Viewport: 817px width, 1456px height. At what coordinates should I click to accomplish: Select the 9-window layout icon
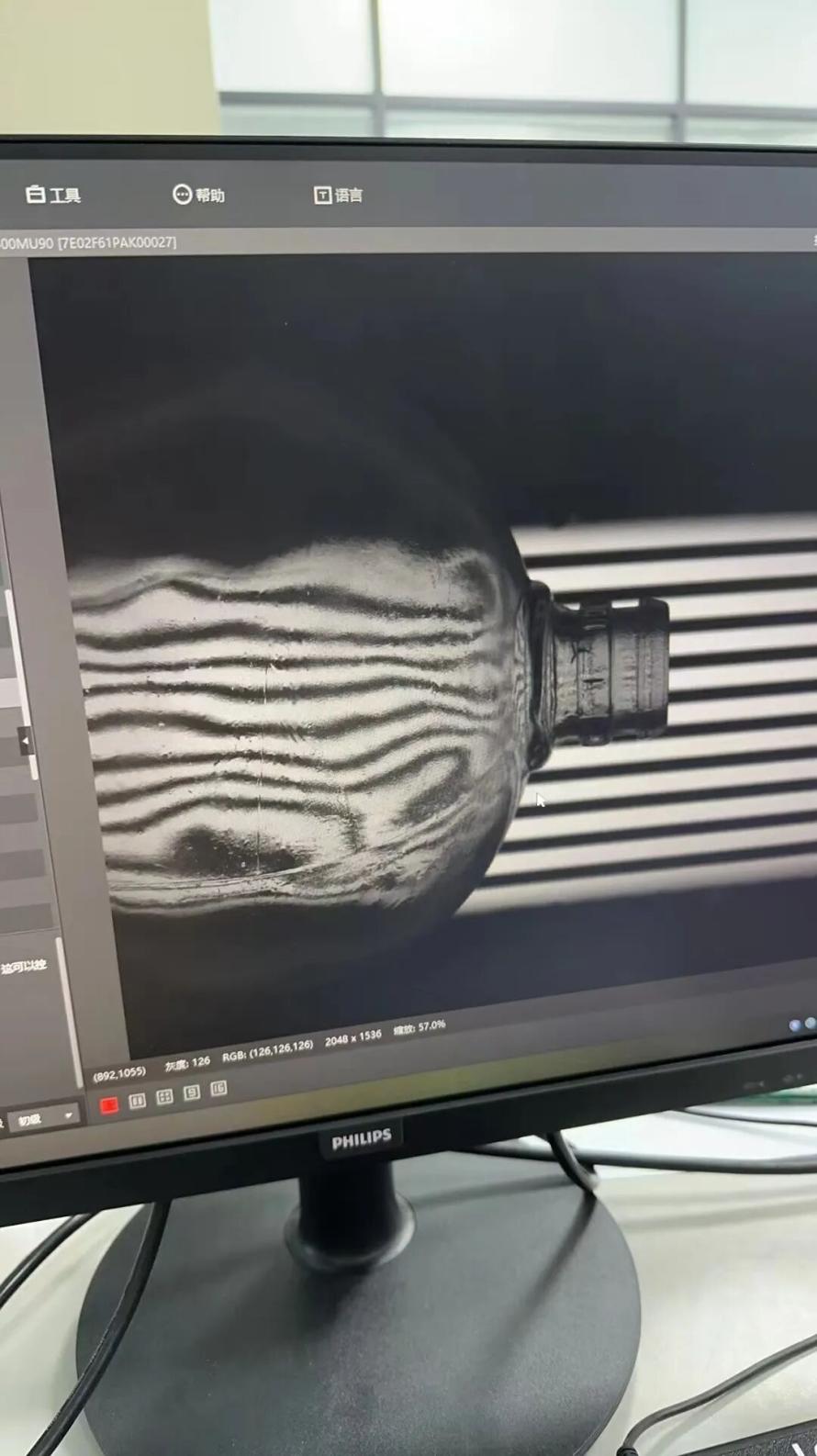pos(191,1092)
